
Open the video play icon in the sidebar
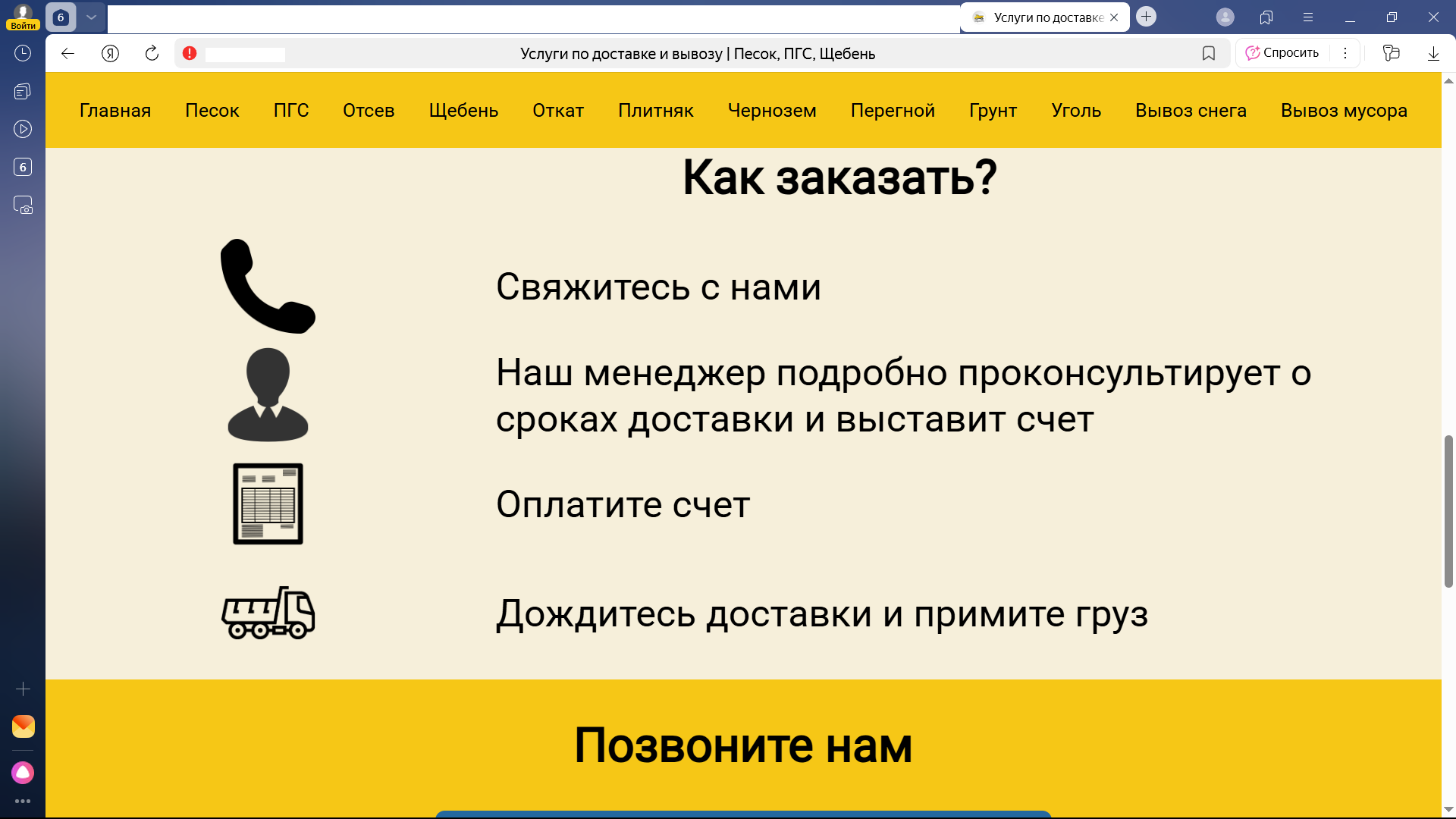pyautogui.click(x=23, y=129)
